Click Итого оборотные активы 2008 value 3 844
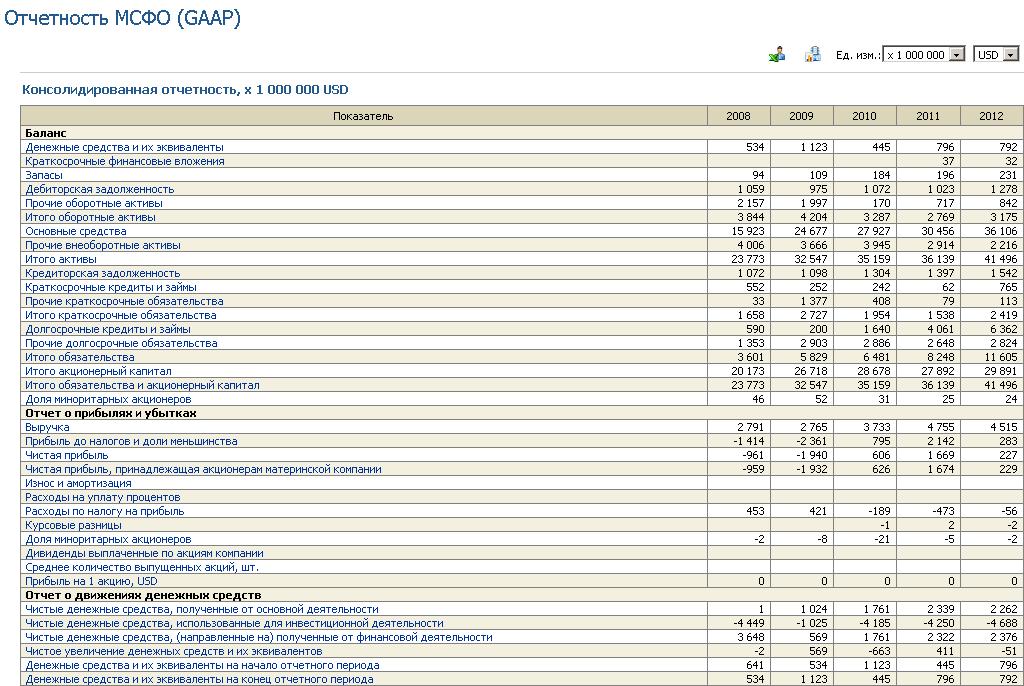The image size is (1024, 686). pyautogui.click(x=750, y=217)
